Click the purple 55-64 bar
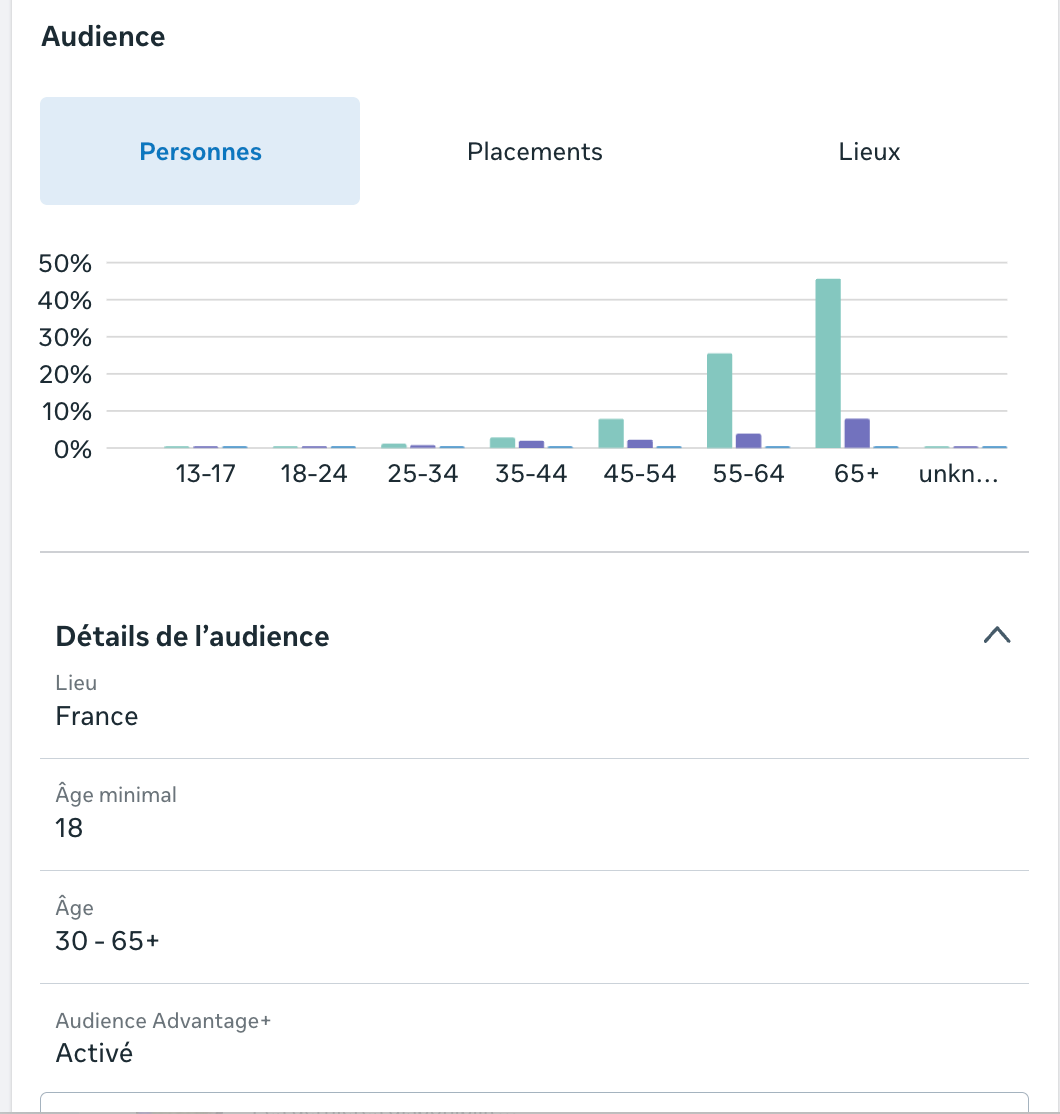1060x1114 pixels. pos(748,440)
